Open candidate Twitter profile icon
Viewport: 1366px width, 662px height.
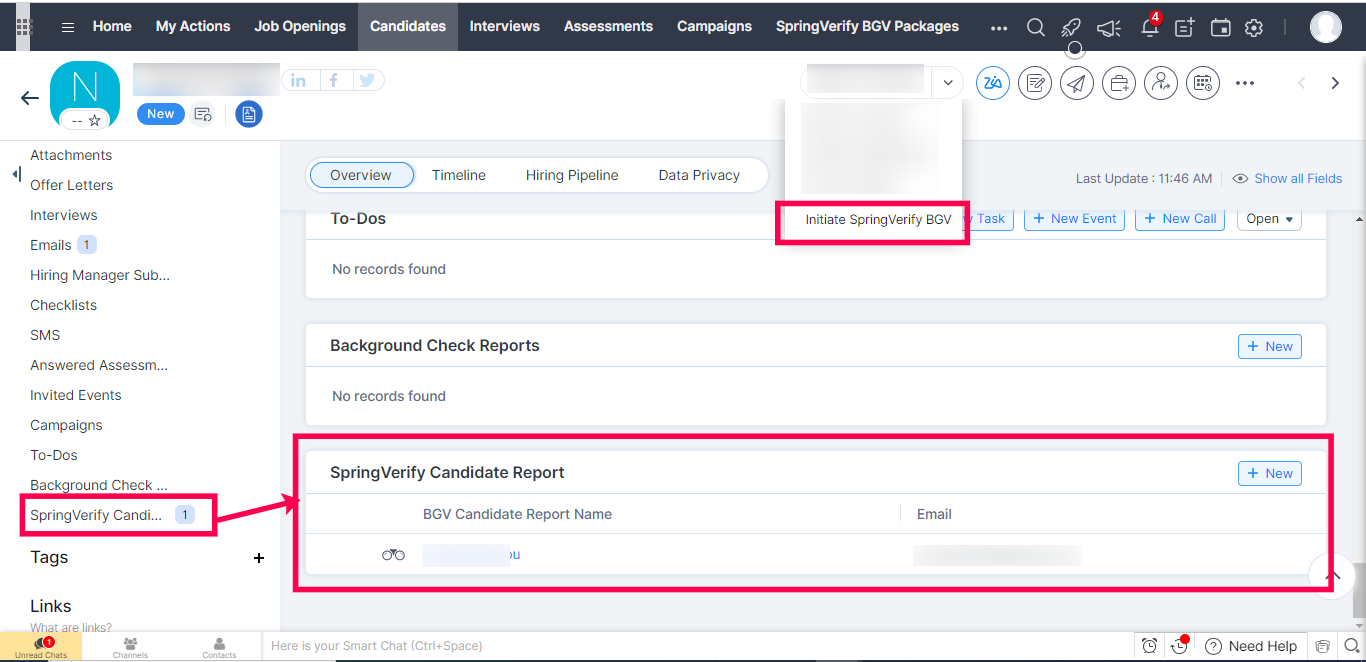point(367,81)
